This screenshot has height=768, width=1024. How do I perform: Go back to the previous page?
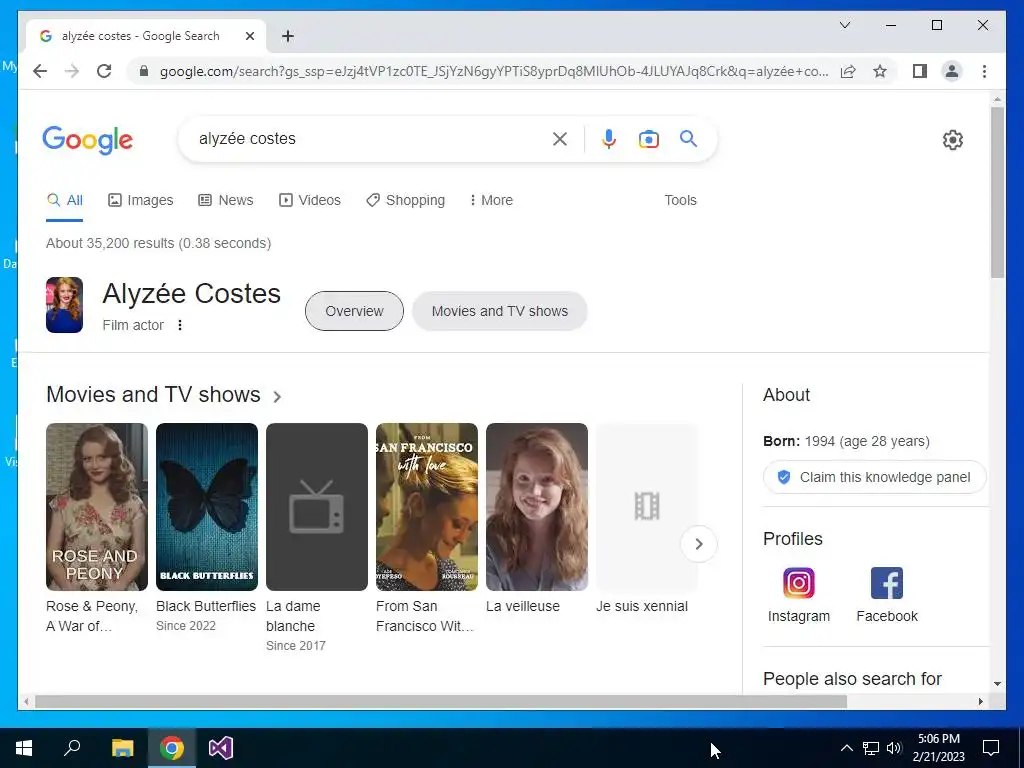40,71
